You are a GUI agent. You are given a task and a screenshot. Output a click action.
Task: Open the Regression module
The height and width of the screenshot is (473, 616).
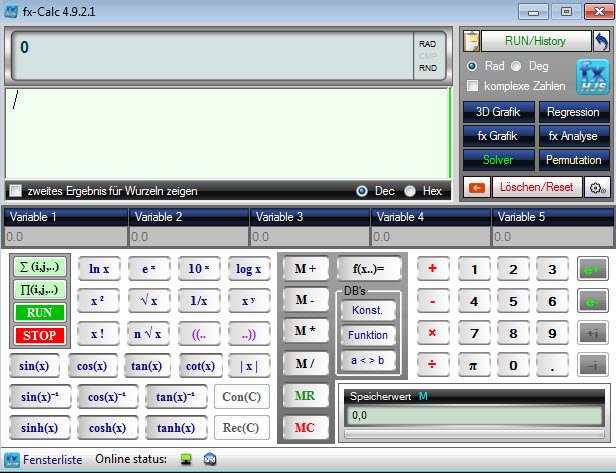(574, 112)
